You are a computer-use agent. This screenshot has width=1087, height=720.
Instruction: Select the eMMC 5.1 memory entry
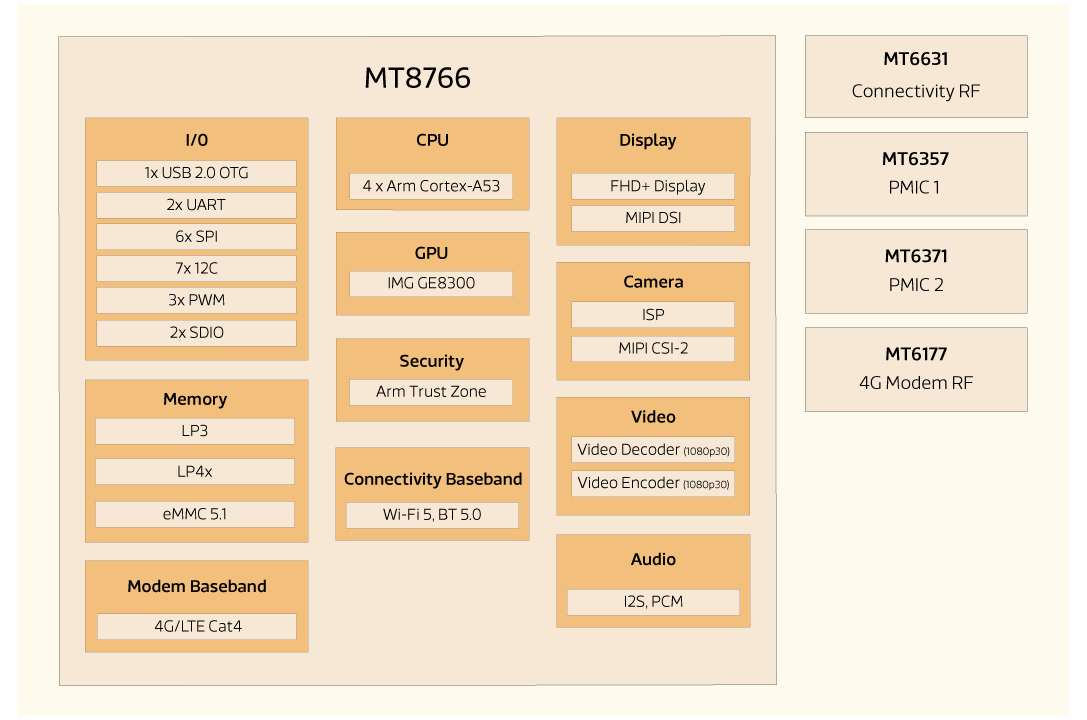coord(195,514)
